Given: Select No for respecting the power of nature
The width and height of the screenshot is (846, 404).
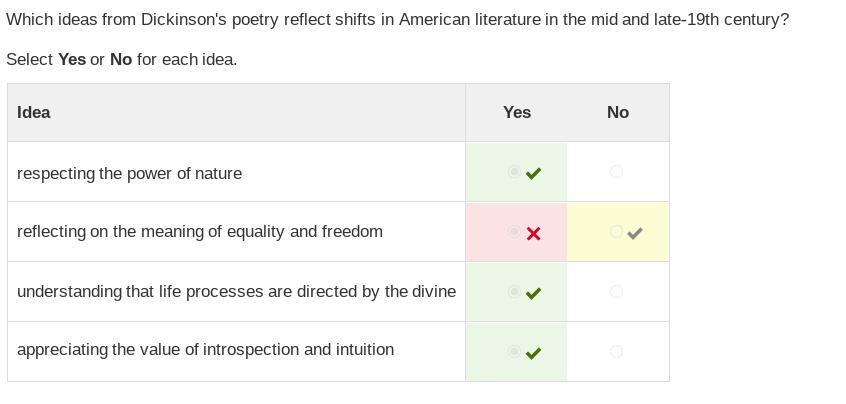Looking at the screenshot, I should tap(616, 172).
